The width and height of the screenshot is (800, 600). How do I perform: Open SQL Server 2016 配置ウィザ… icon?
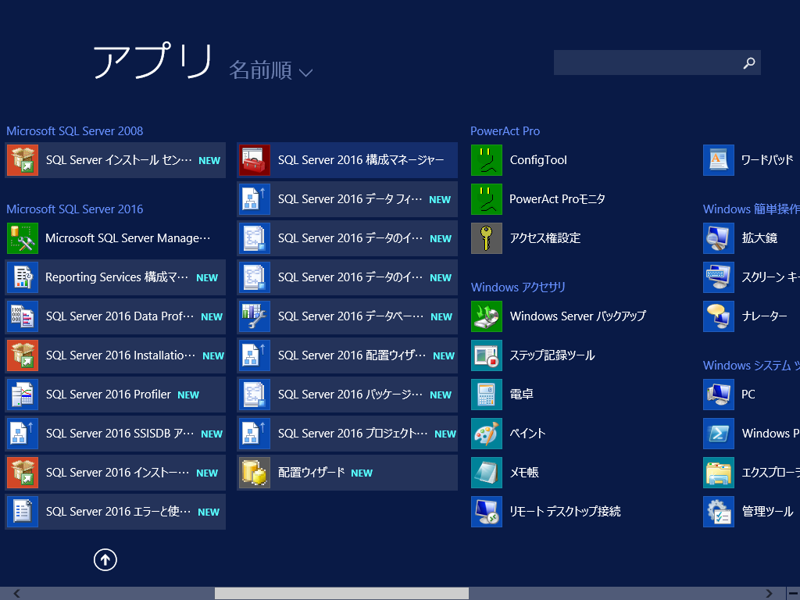[255, 356]
